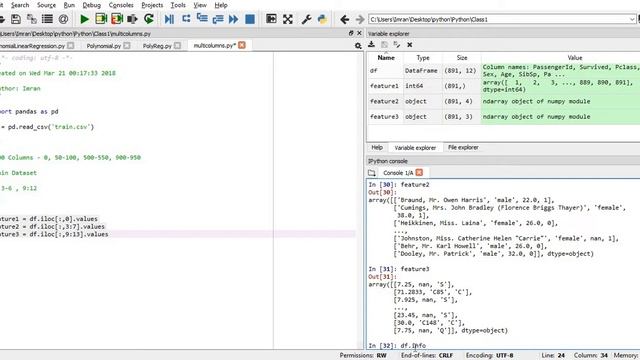Start debugging with Debug file icon
Image resolution: width=640 pixels, height=360 pixels.
point(169,19)
